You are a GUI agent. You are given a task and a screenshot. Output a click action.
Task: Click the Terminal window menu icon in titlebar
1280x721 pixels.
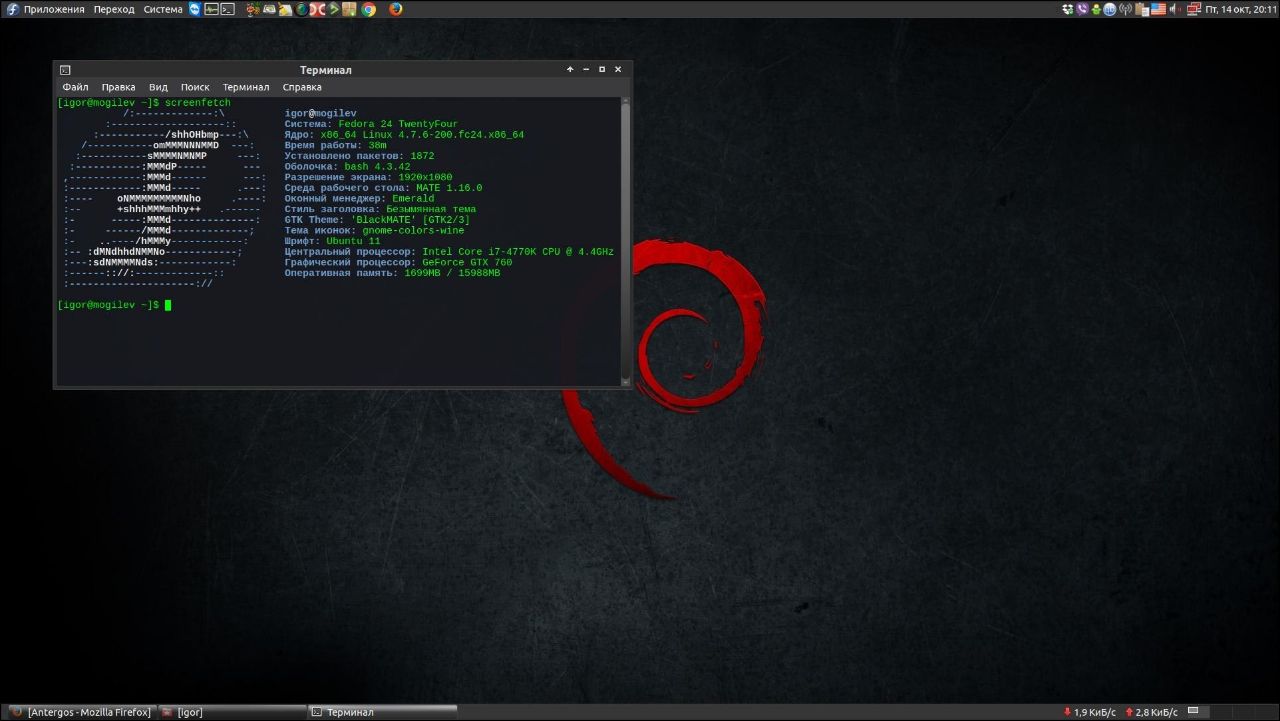[x=65, y=70]
